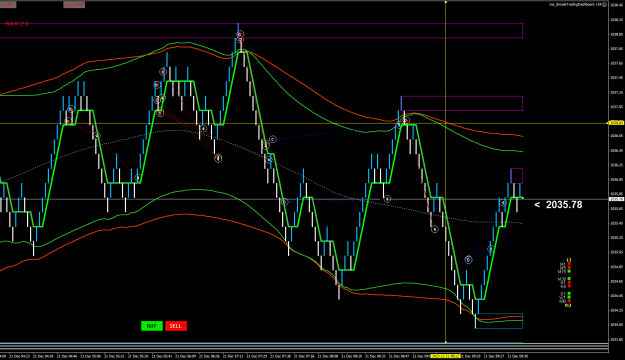Click the Expert Advisor smiley icon
625x360 pixels.
pos(604,4)
